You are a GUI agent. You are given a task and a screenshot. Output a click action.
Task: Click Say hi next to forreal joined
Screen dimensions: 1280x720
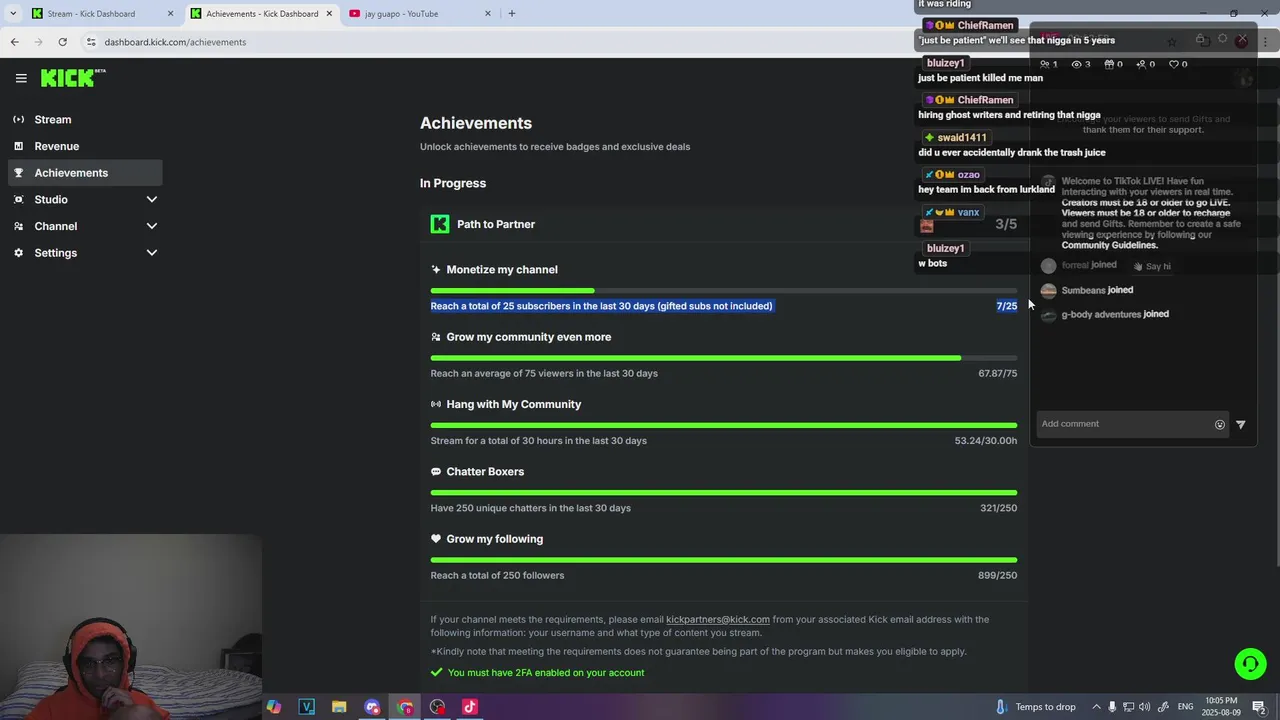pyautogui.click(x=1152, y=266)
